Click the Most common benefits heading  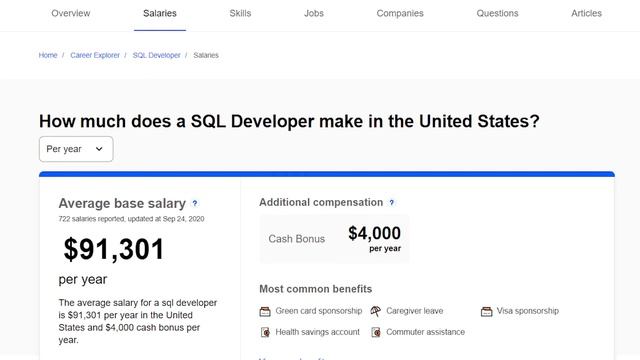(316, 289)
